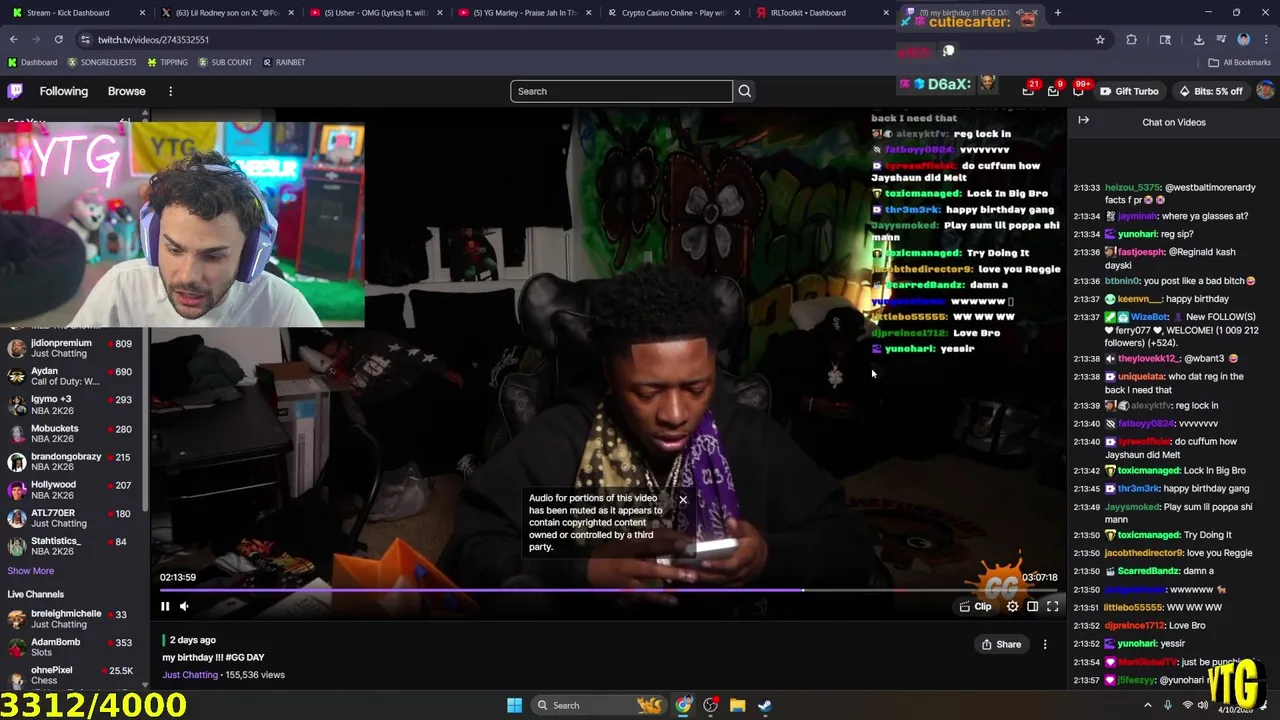Open the video more-options three-dot menu

point(1045,644)
